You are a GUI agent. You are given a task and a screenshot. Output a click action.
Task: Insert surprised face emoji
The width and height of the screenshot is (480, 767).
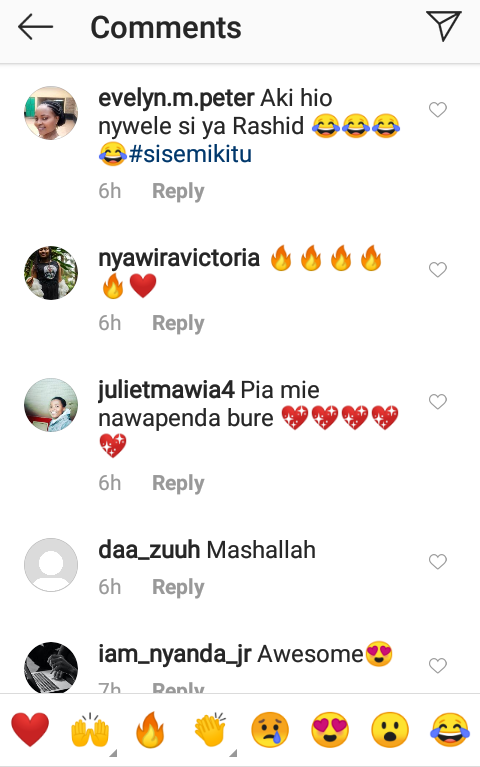click(390, 729)
